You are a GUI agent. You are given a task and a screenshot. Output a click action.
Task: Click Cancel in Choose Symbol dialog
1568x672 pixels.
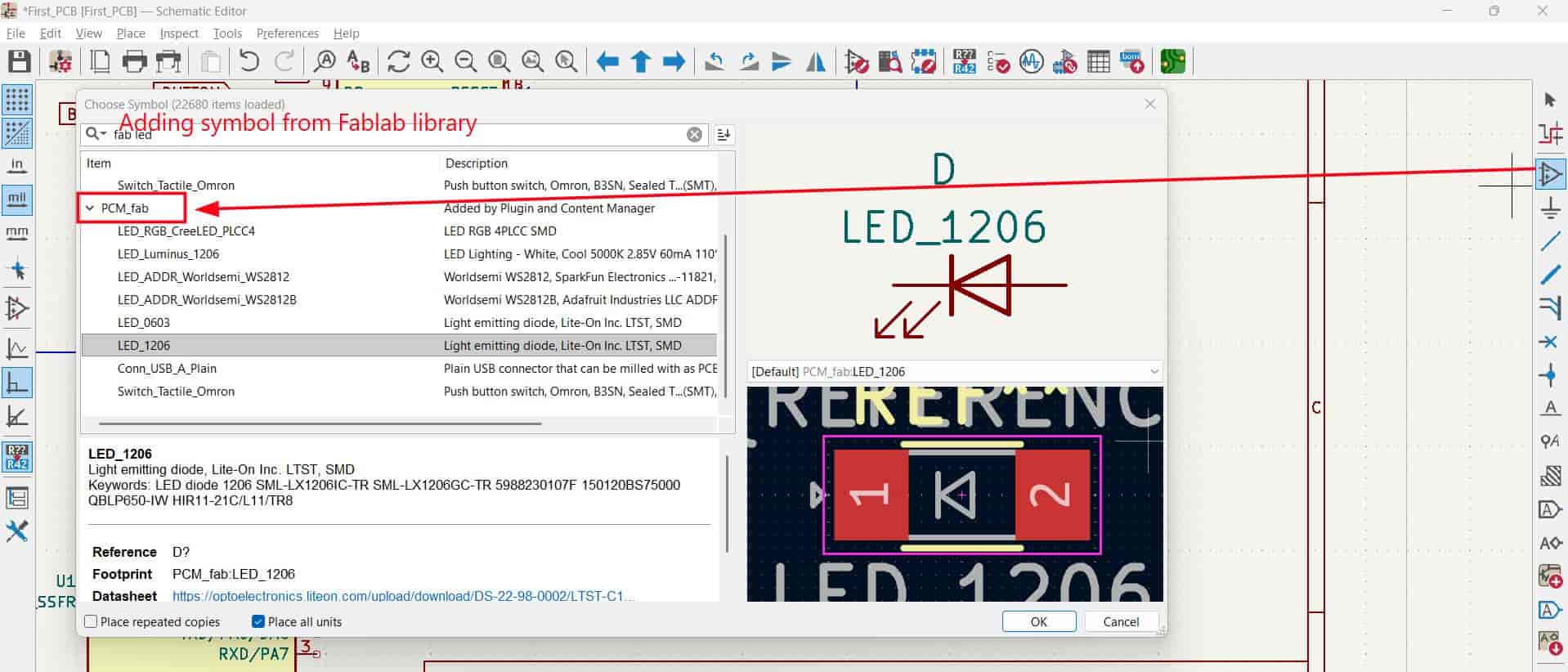pos(1121,621)
